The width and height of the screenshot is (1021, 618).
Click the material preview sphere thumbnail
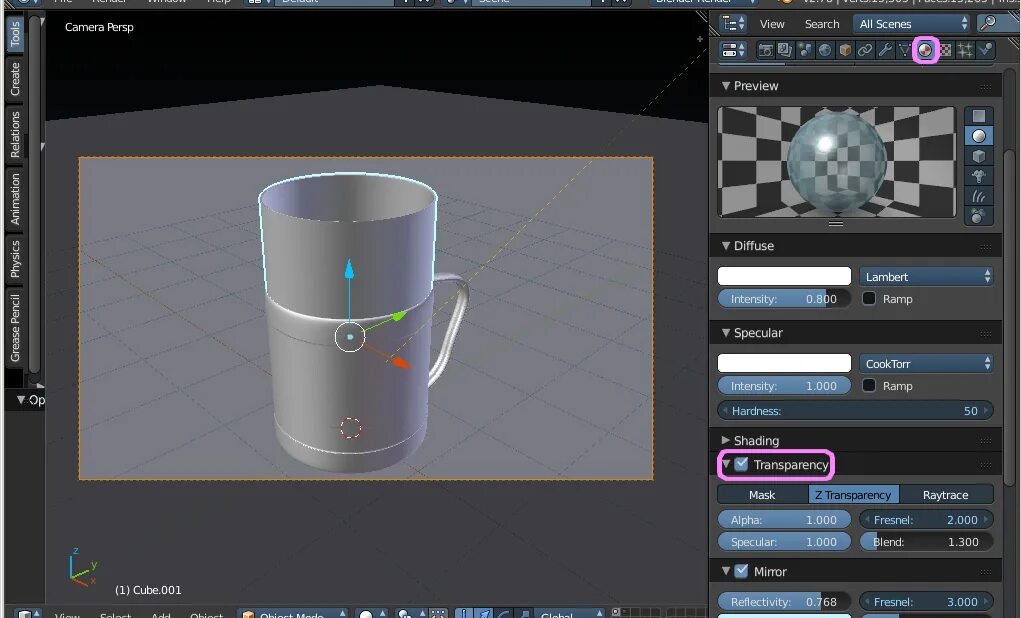pyautogui.click(x=837, y=162)
